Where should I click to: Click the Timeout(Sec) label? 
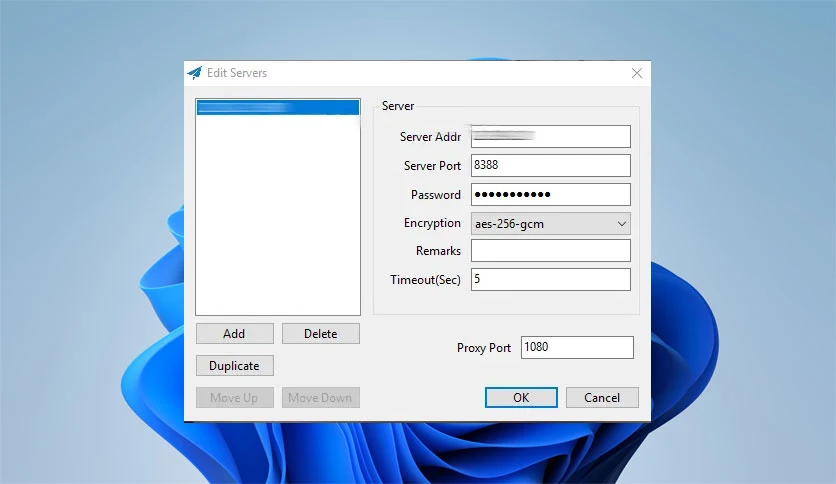click(425, 280)
